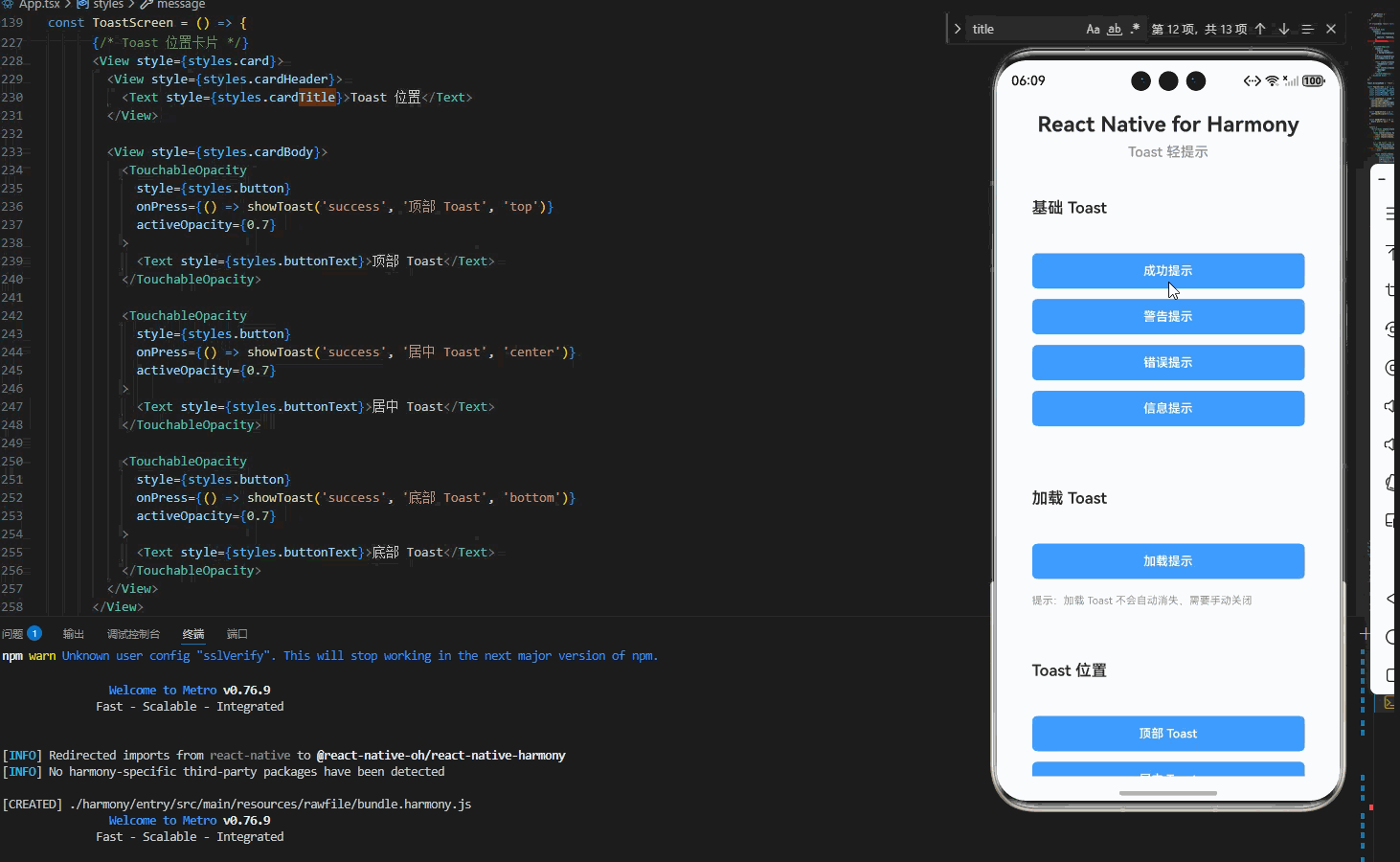Select the 终端 tab
The width and height of the screenshot is (1400, 862).
193,634
